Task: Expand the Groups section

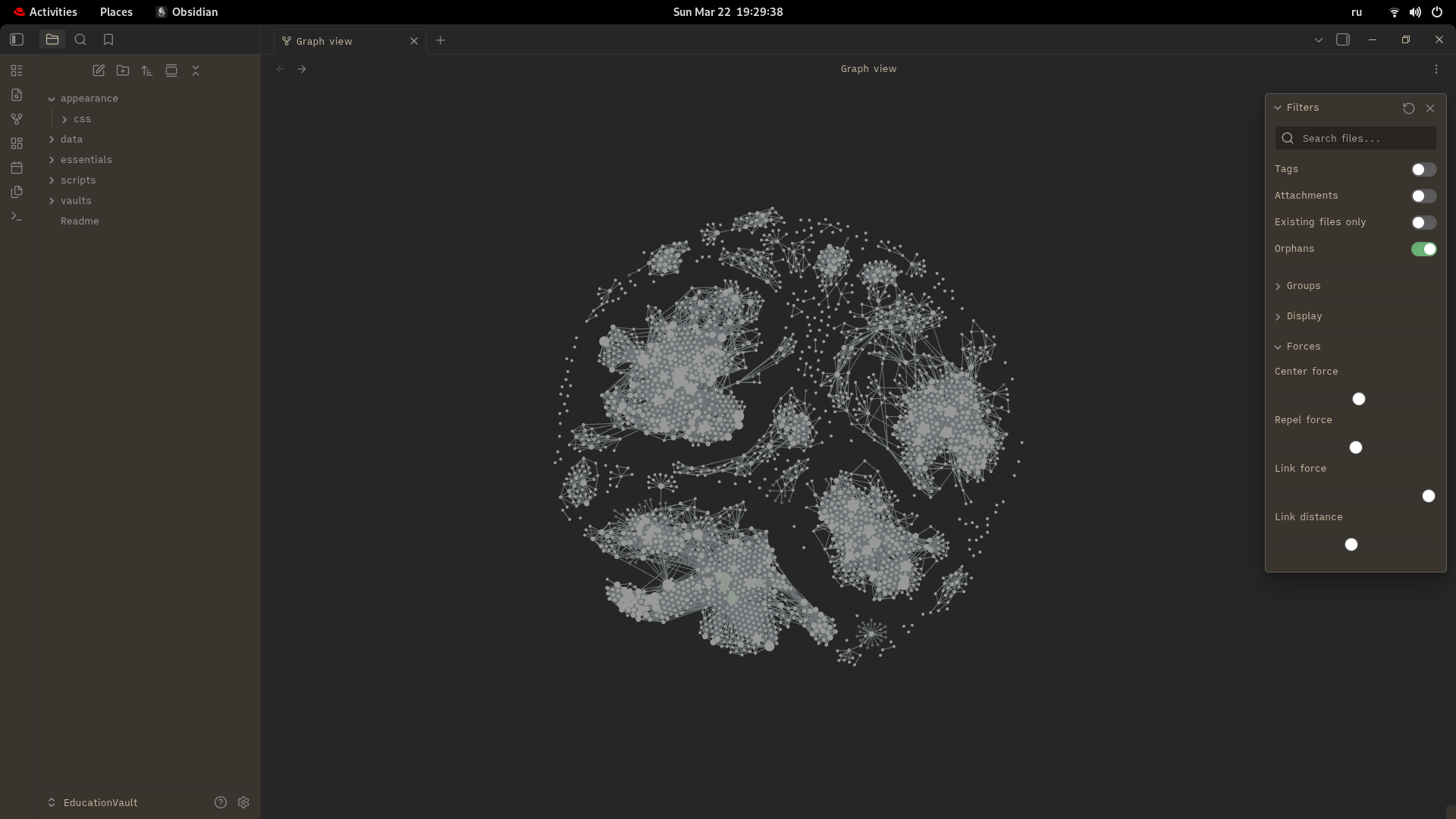Action: pyautogui.click(x=1303, y=286)
